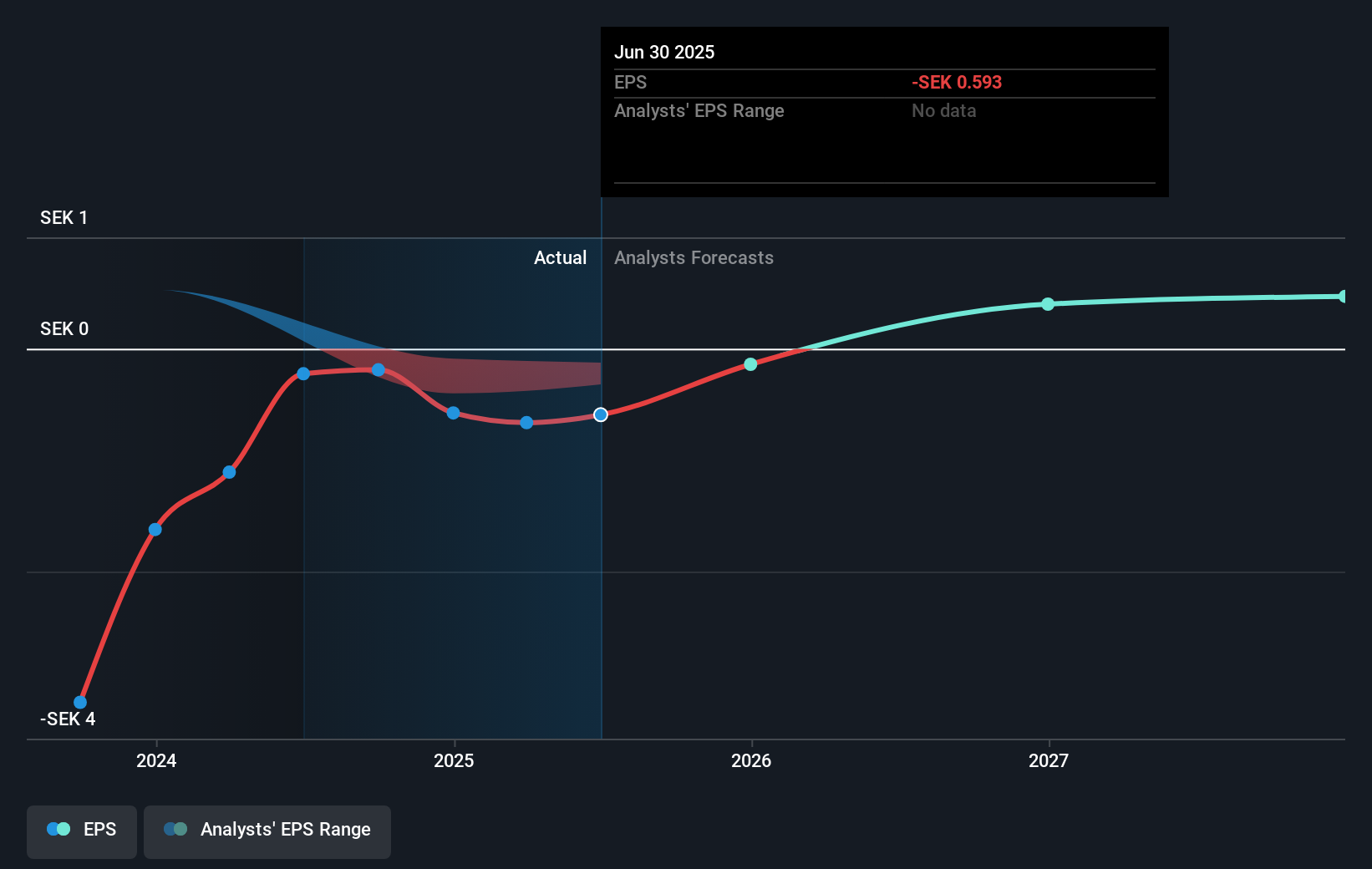1372x869 pixels.
Task: Select the teal forecast point near 2026
Action: point(750,363)
